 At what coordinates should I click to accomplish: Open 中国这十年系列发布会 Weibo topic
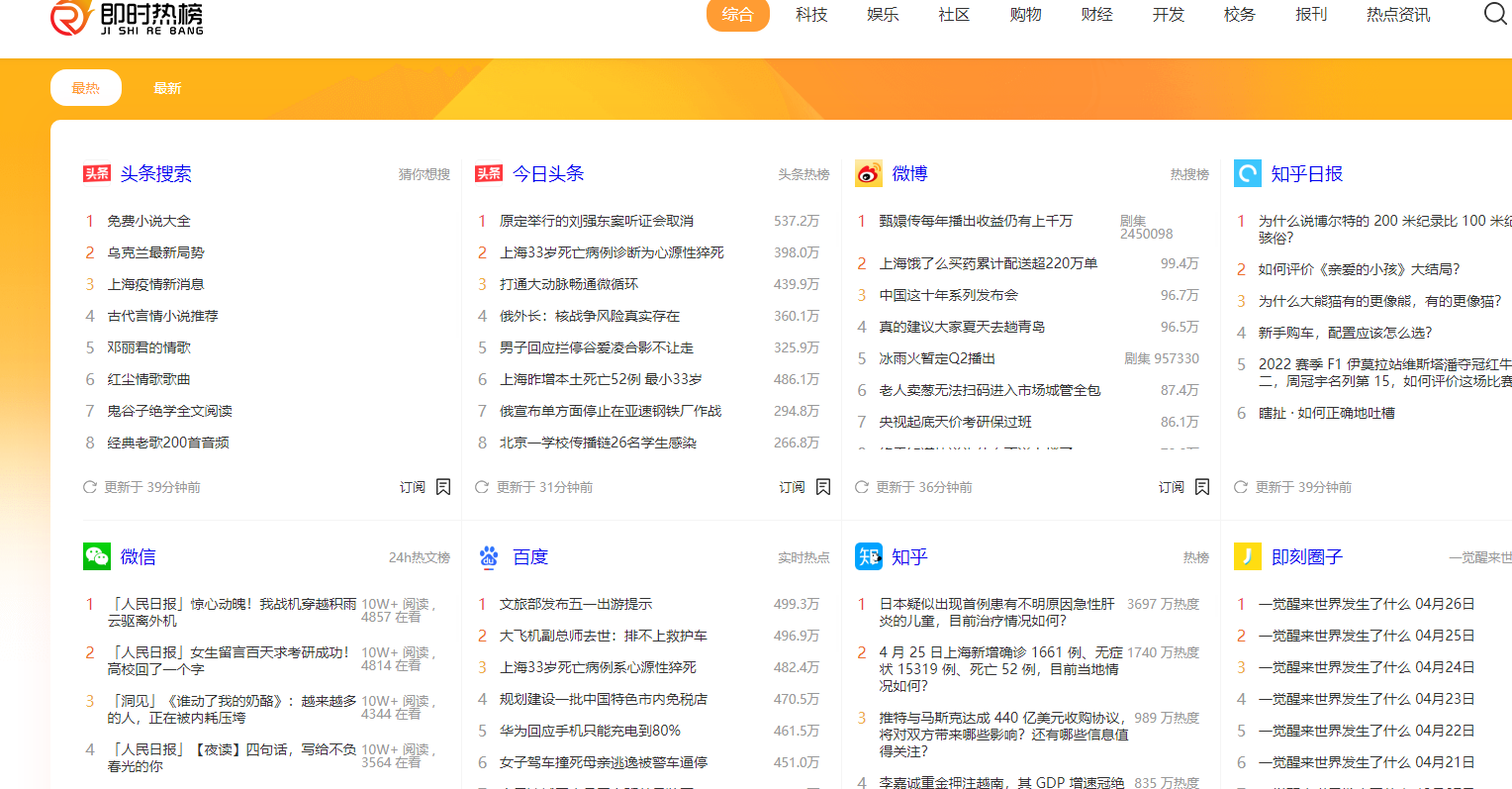click(948, 295)
